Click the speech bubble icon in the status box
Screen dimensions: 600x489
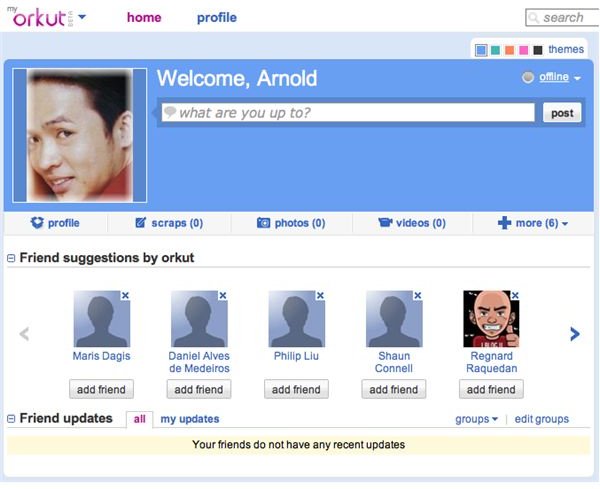[x=170, y=112]
